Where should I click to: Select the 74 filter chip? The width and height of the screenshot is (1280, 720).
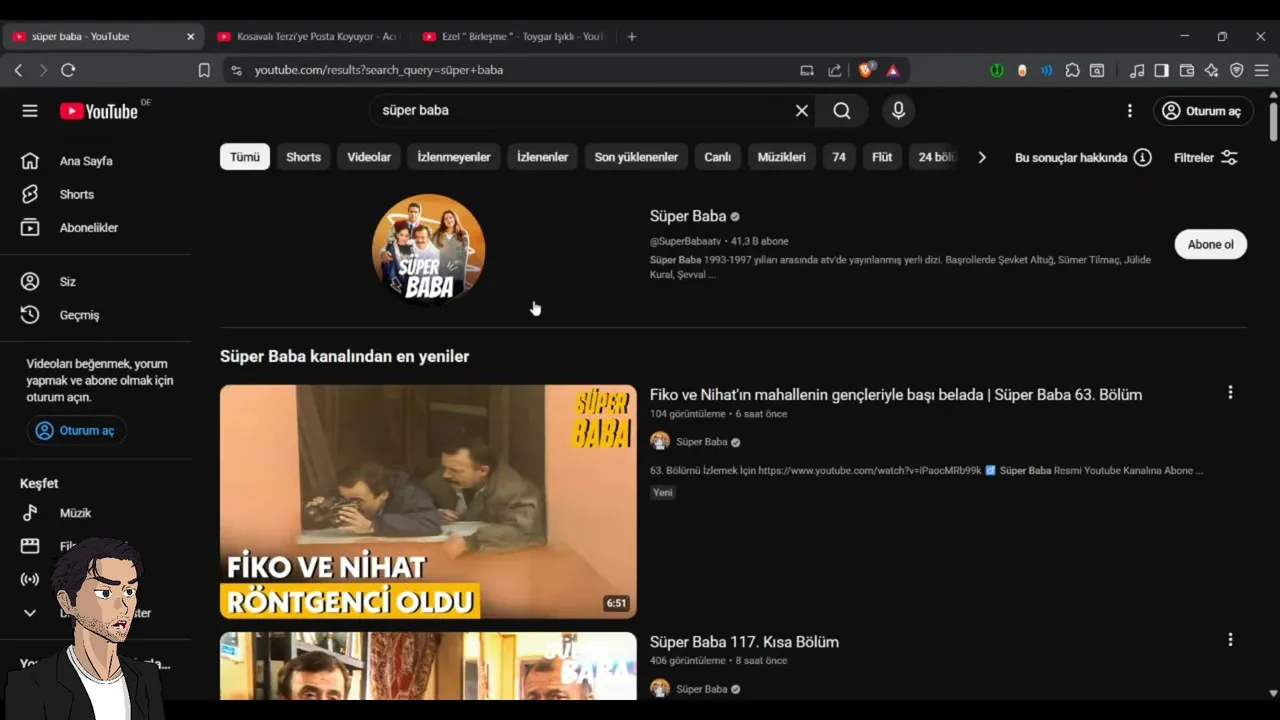tap(839, 157)
